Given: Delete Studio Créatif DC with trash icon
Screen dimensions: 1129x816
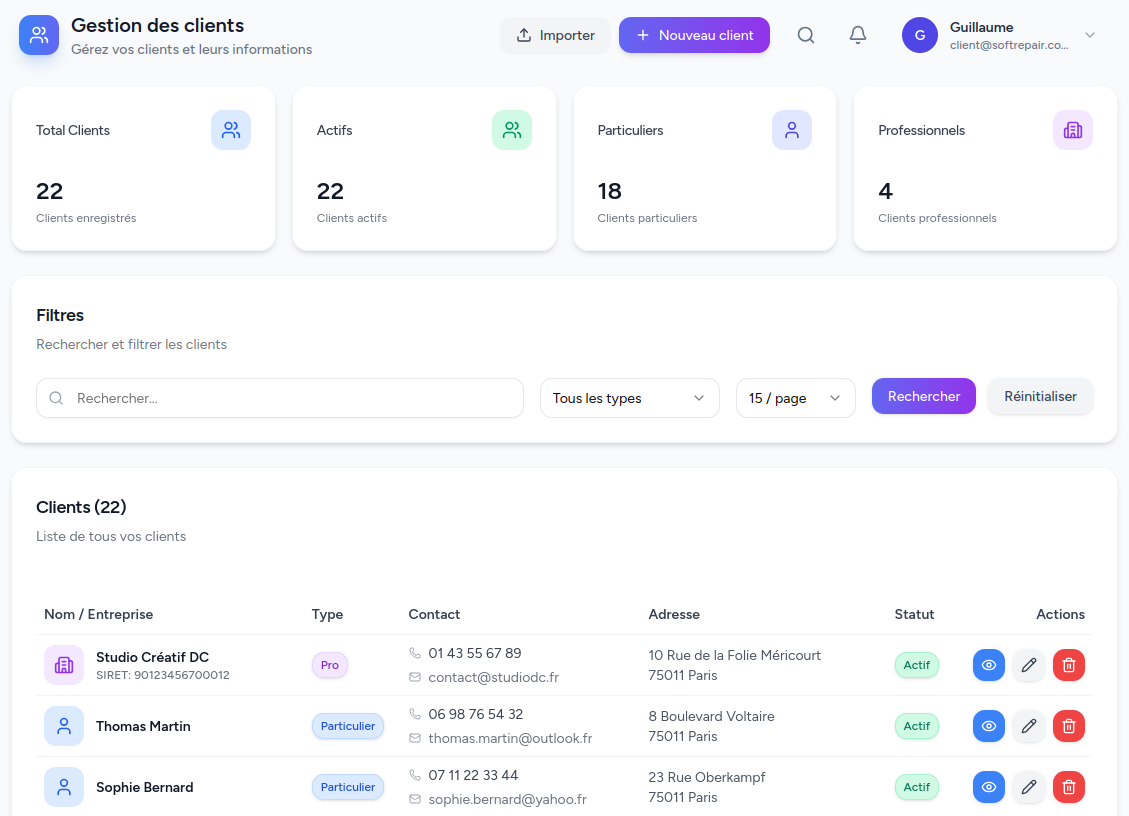Looking at the screenshot, I should (x=1068, y=665).
